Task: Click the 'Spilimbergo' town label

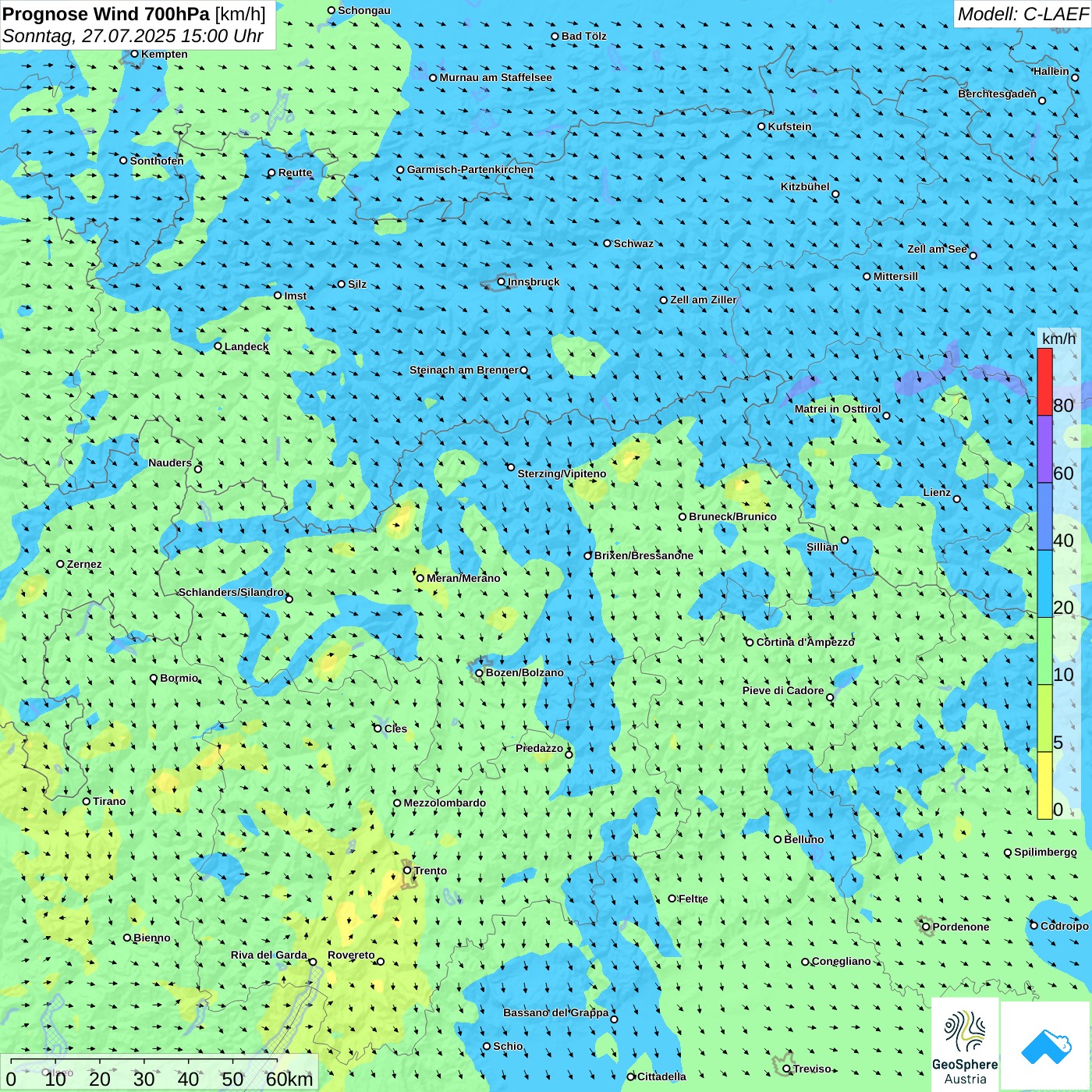Action: click(1045, 852)
